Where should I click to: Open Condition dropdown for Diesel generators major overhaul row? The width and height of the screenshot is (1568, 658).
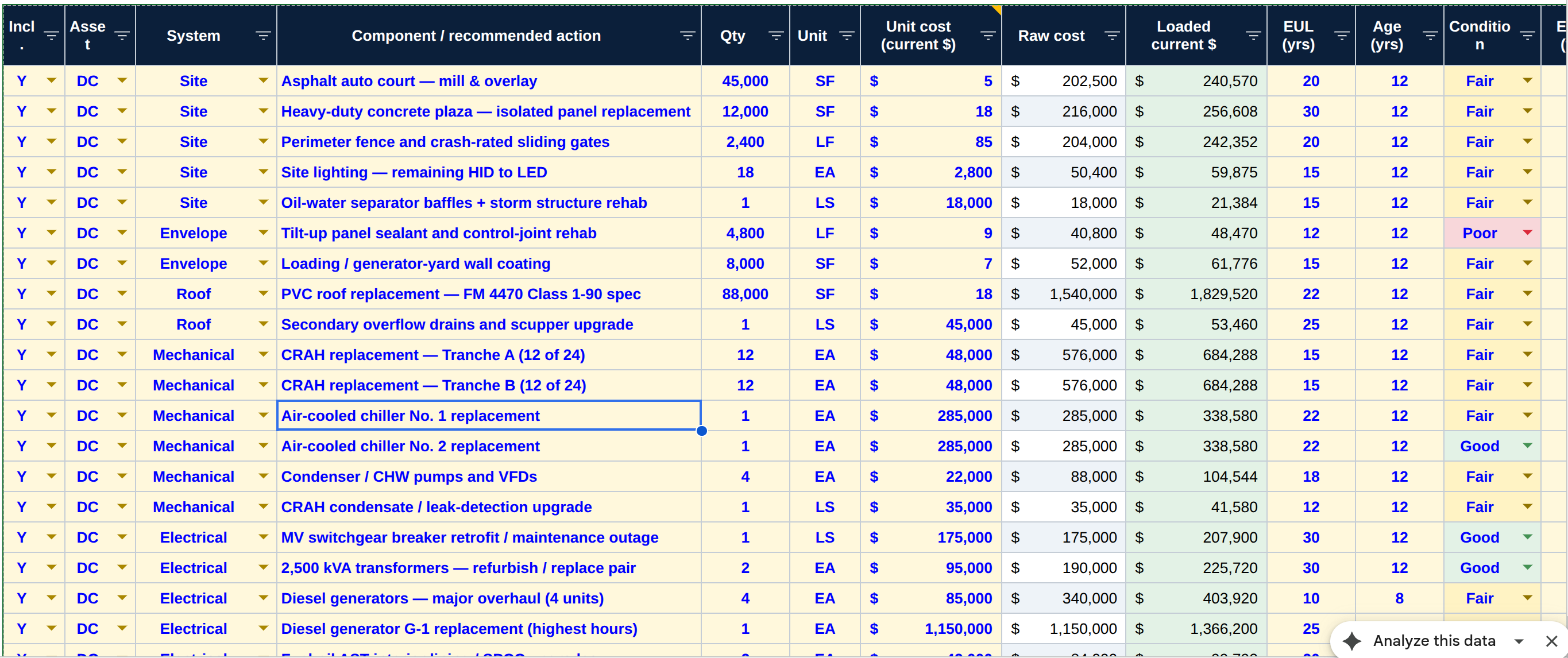tap(1527, 598)
